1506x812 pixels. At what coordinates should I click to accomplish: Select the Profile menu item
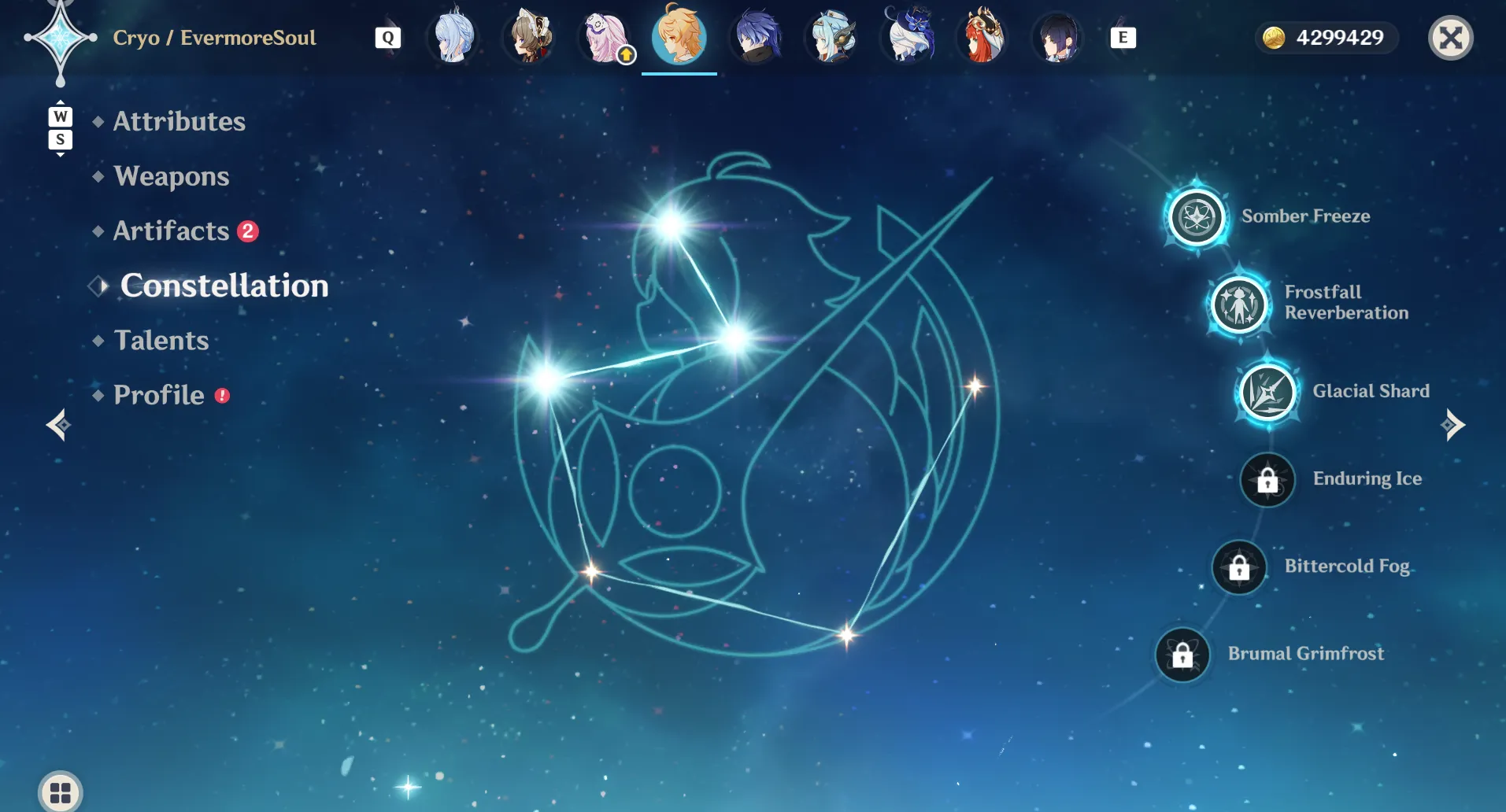159,395
